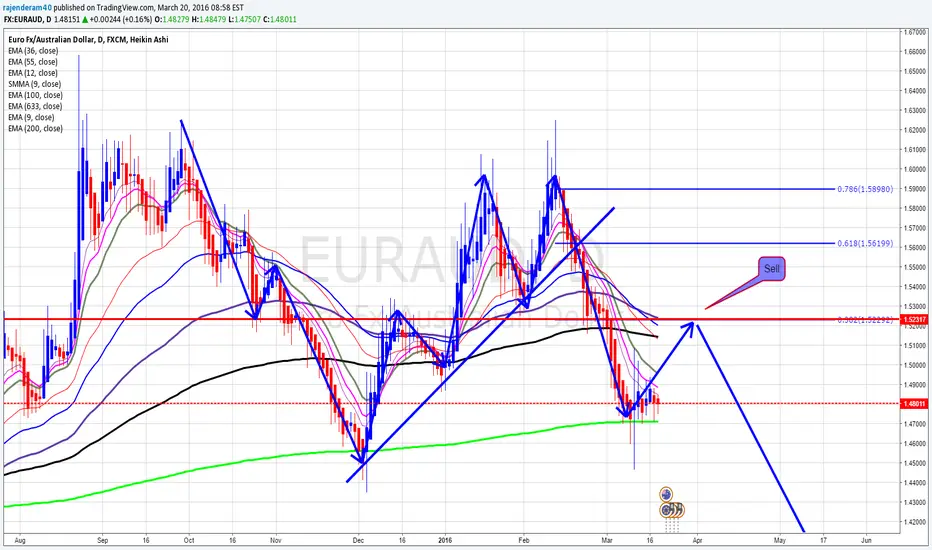Click the 17 label on time axis
Viewport: 932px width, 550px height.
pyautogui.click(x=823, y=540)
